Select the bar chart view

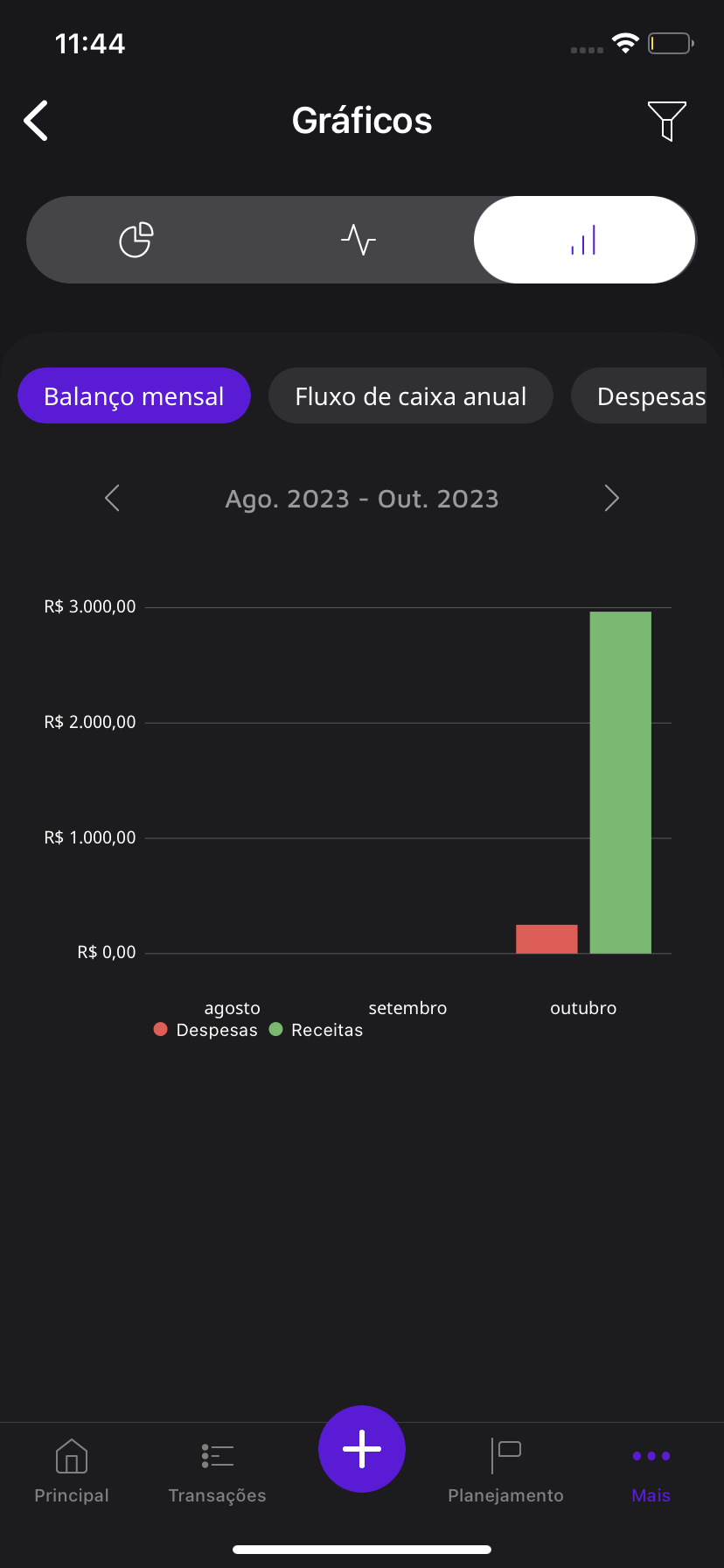584,240
